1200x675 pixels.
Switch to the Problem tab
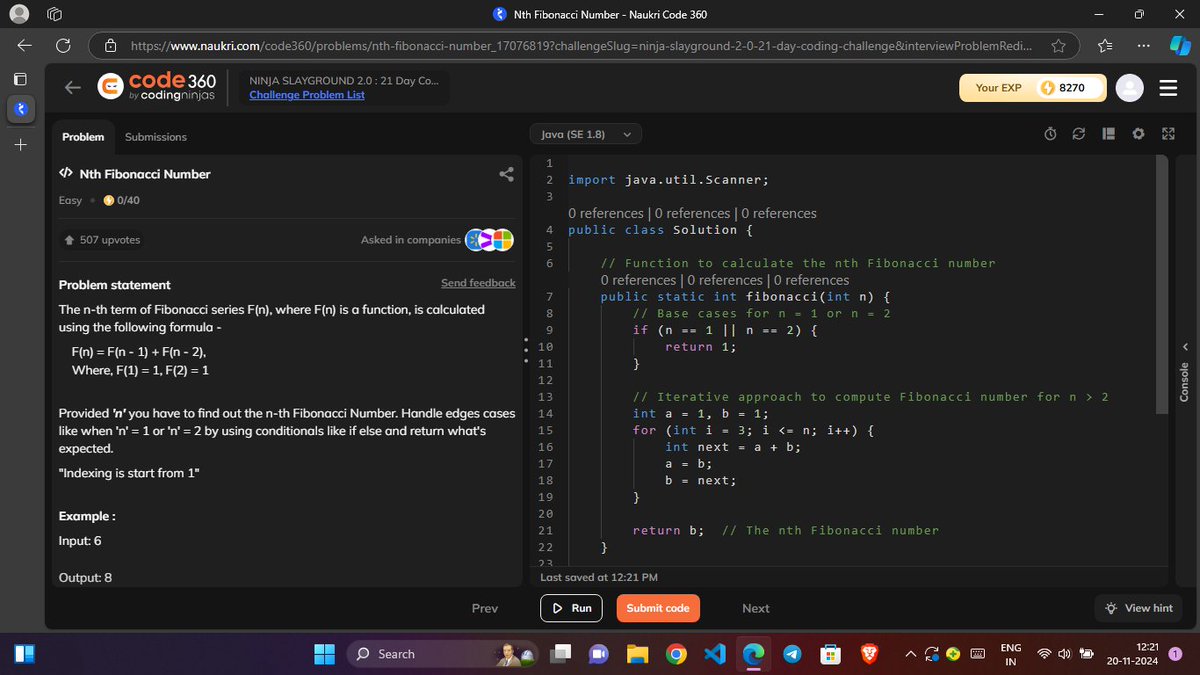click(83, 137)
